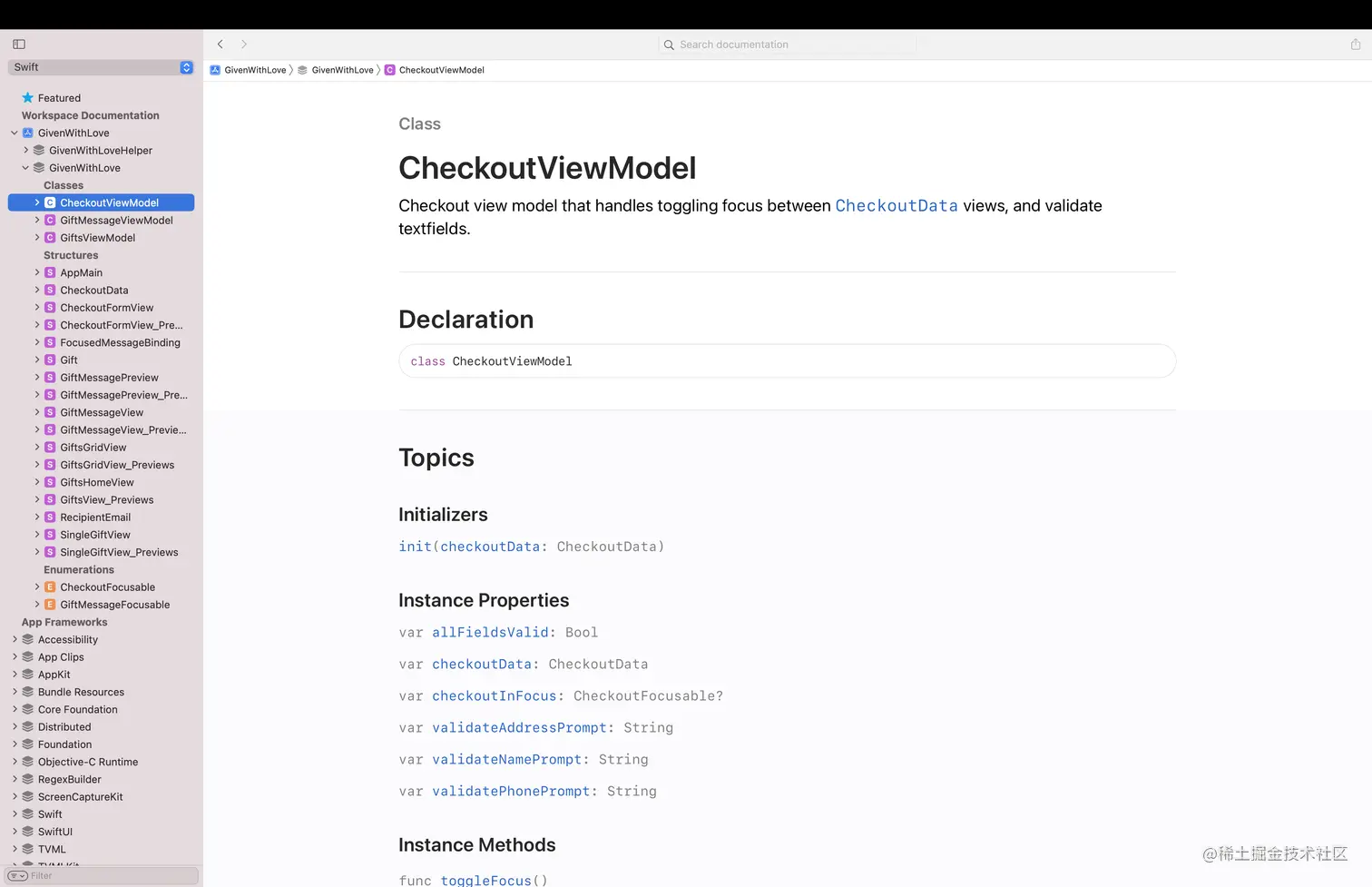Toggle the sidebar visibility icon
1372x887 pixels.
tap(19, 44)
